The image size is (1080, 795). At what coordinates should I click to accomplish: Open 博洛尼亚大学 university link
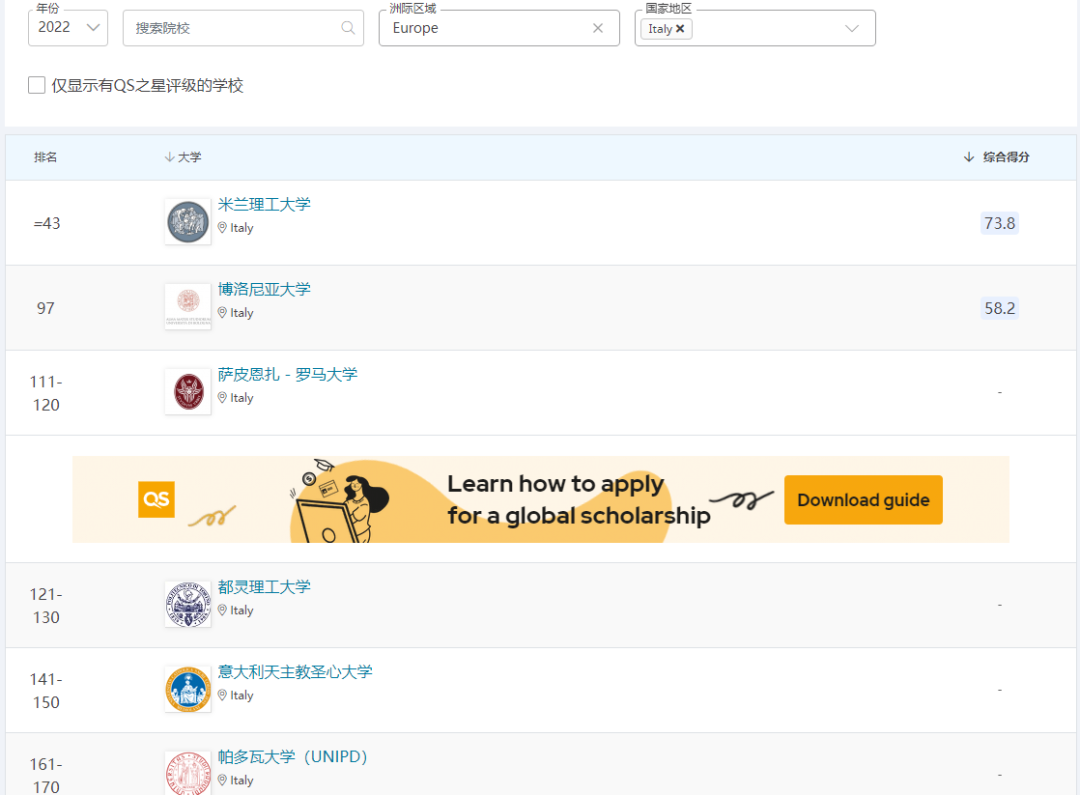click(x=264, y=289)
